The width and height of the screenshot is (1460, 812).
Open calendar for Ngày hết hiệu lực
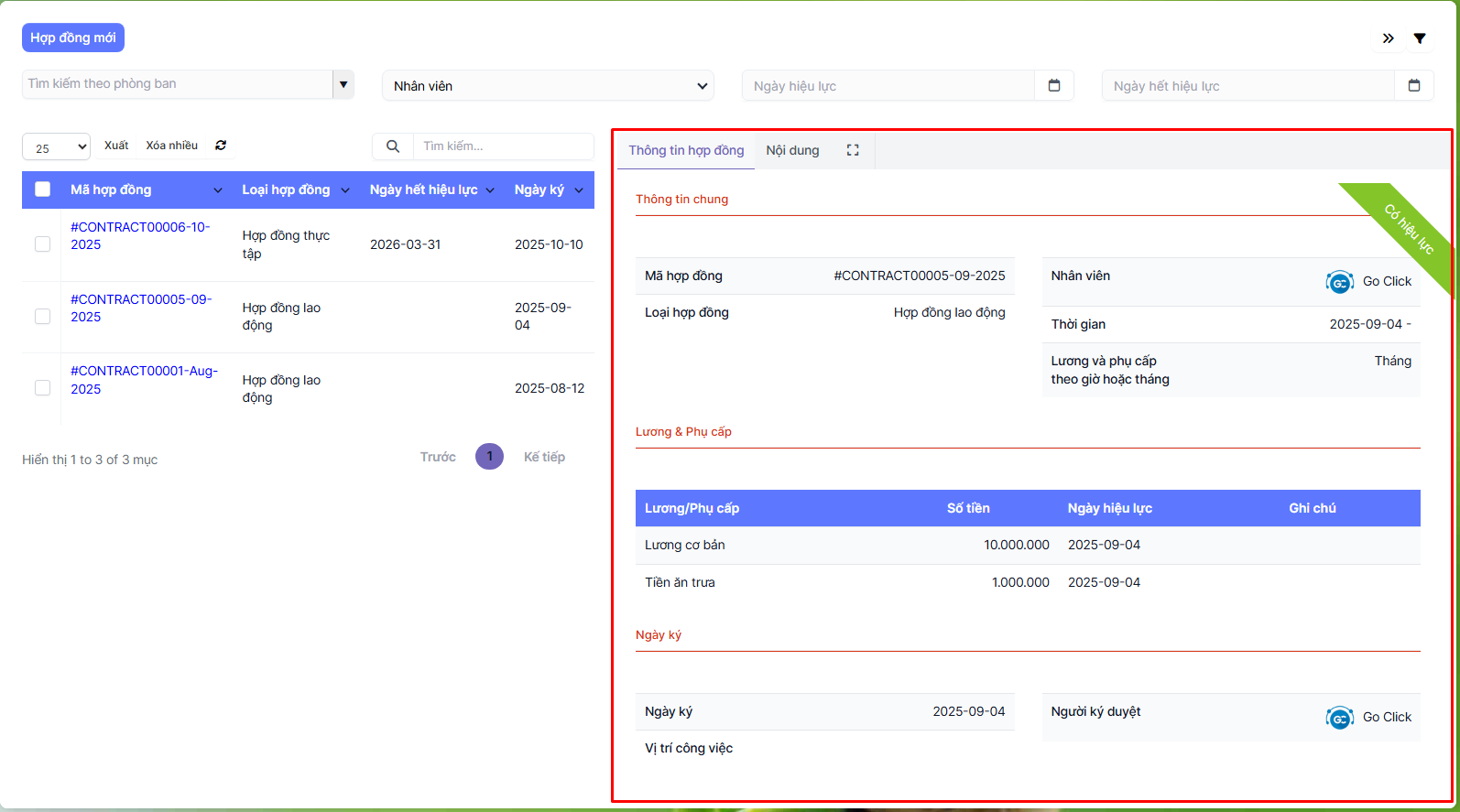(1413, 85)
